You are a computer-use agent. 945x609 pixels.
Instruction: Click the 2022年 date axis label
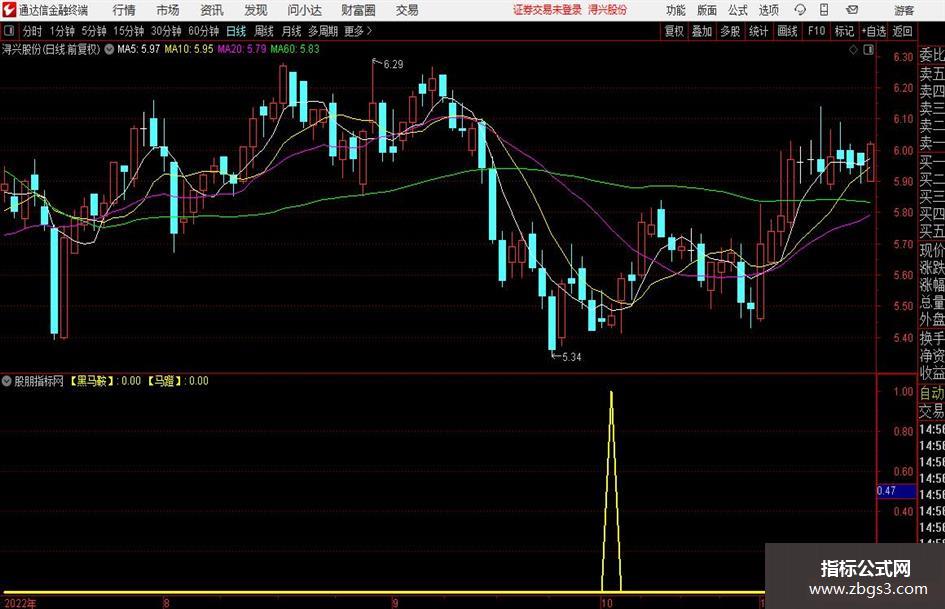point(19,603)
